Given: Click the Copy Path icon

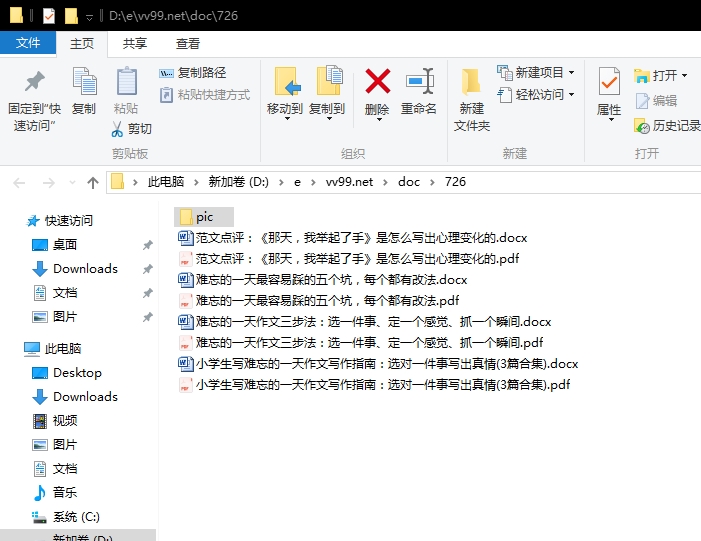Looking at the screenshot, I should pyautogui.click(x=166, y=73).
